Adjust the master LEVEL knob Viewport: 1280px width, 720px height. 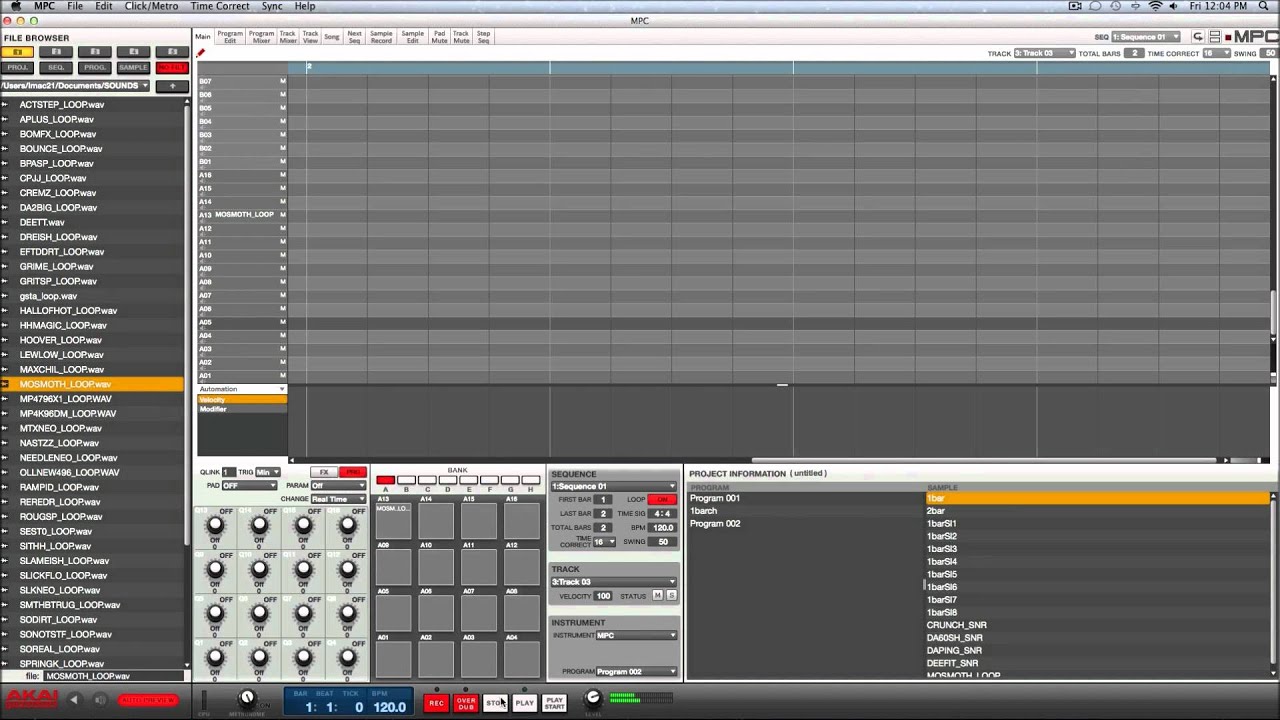coord(593,698)
